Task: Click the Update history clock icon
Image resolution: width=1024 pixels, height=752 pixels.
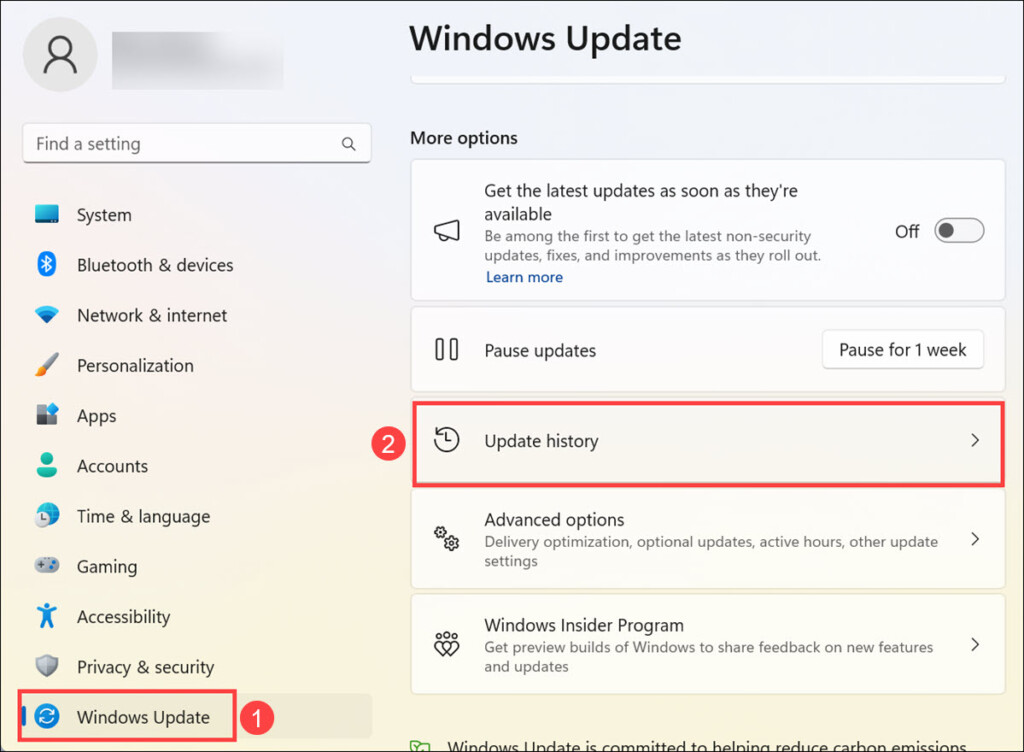Action: (x=447, y=440)
